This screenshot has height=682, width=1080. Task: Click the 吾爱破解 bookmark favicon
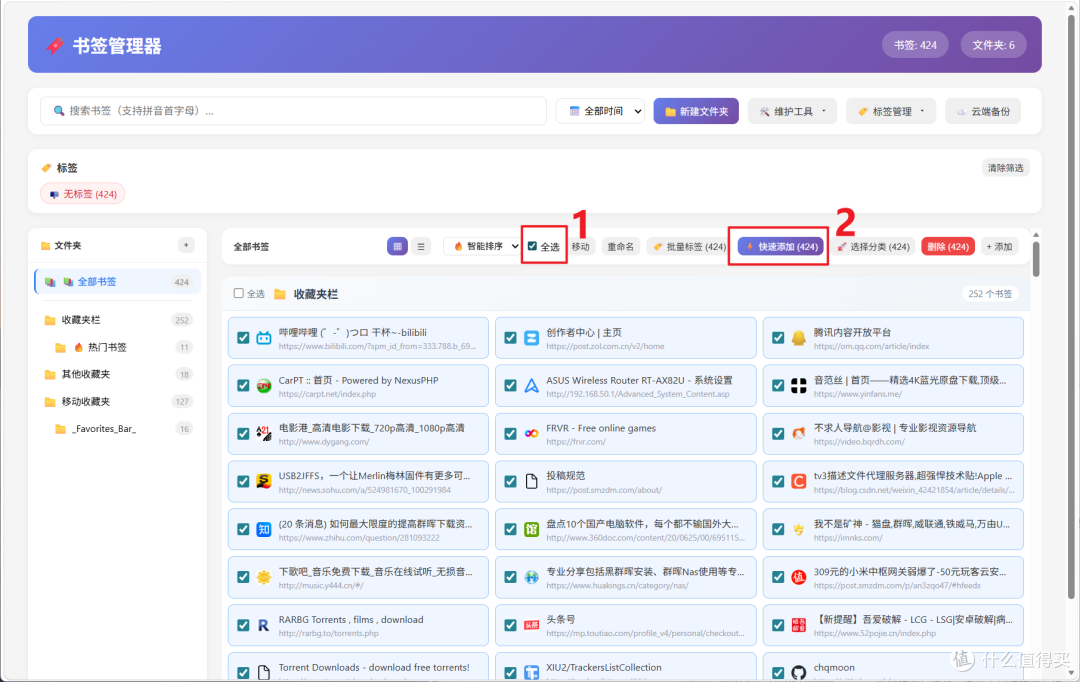(x=798, y=625)
